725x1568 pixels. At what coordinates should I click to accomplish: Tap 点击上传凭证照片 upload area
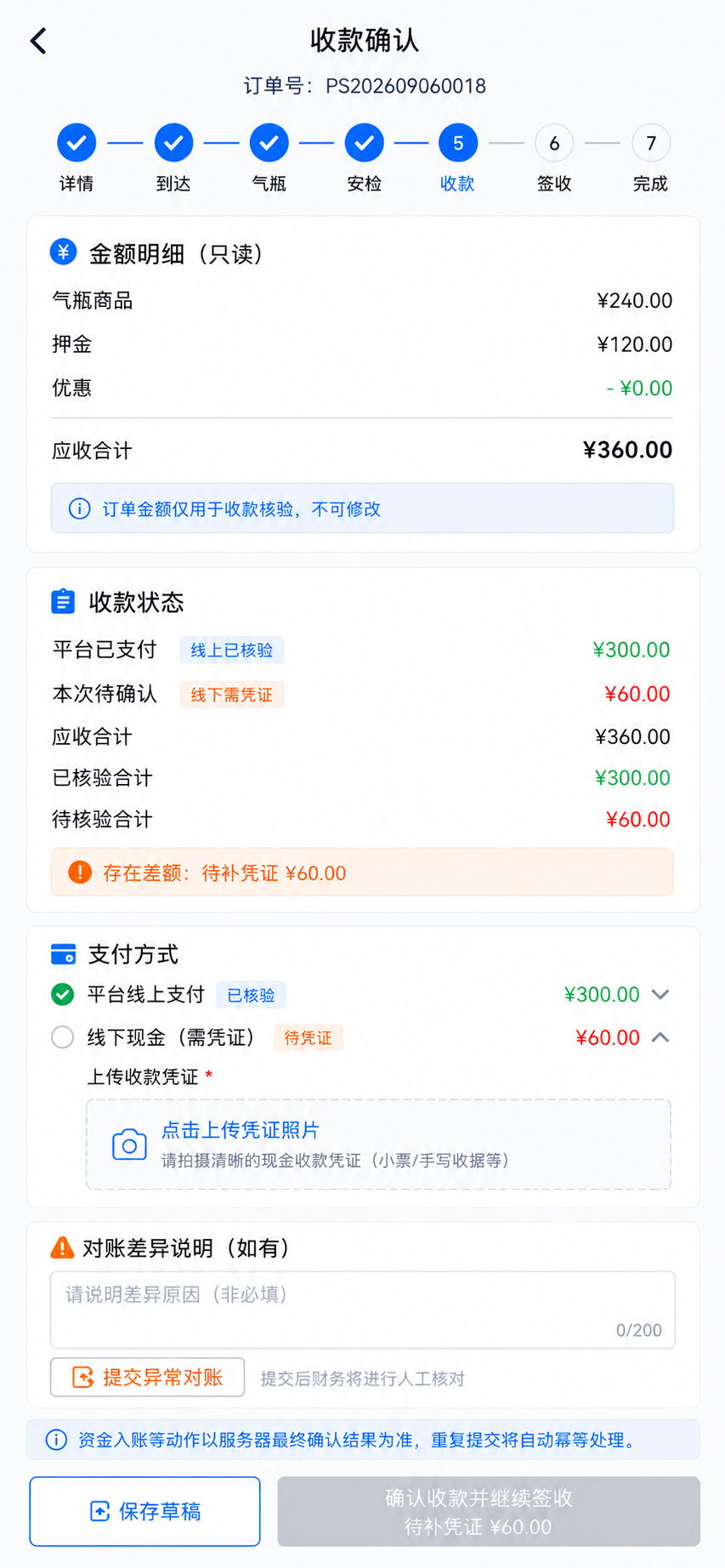point(378,1145)
